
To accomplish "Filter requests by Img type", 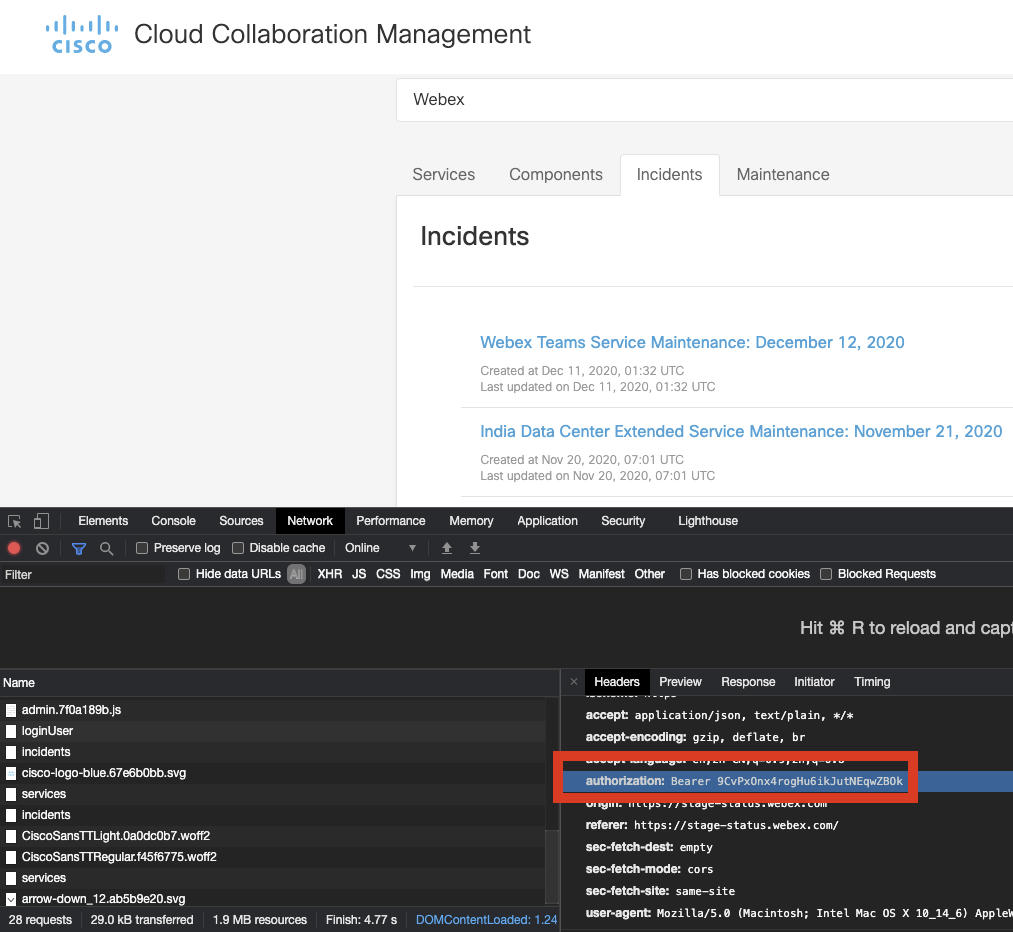I will click(420, 574).
